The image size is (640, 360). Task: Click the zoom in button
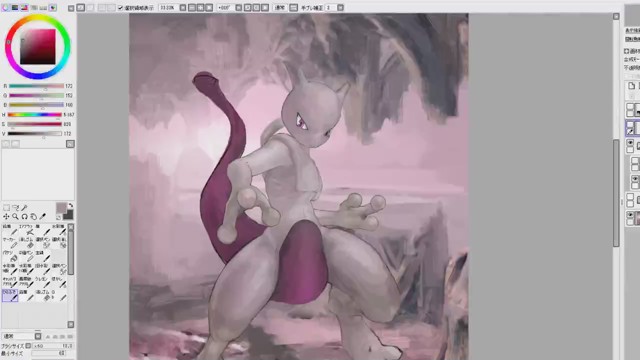click(x=200, y=8)
